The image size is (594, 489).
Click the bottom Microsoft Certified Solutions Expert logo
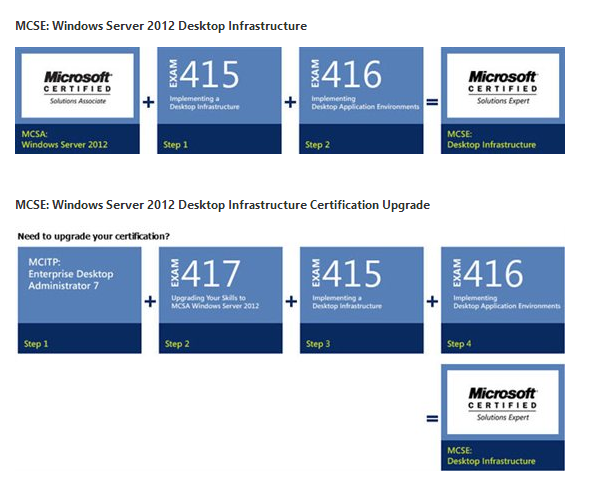pyautogui.click(x=503, y=402)
